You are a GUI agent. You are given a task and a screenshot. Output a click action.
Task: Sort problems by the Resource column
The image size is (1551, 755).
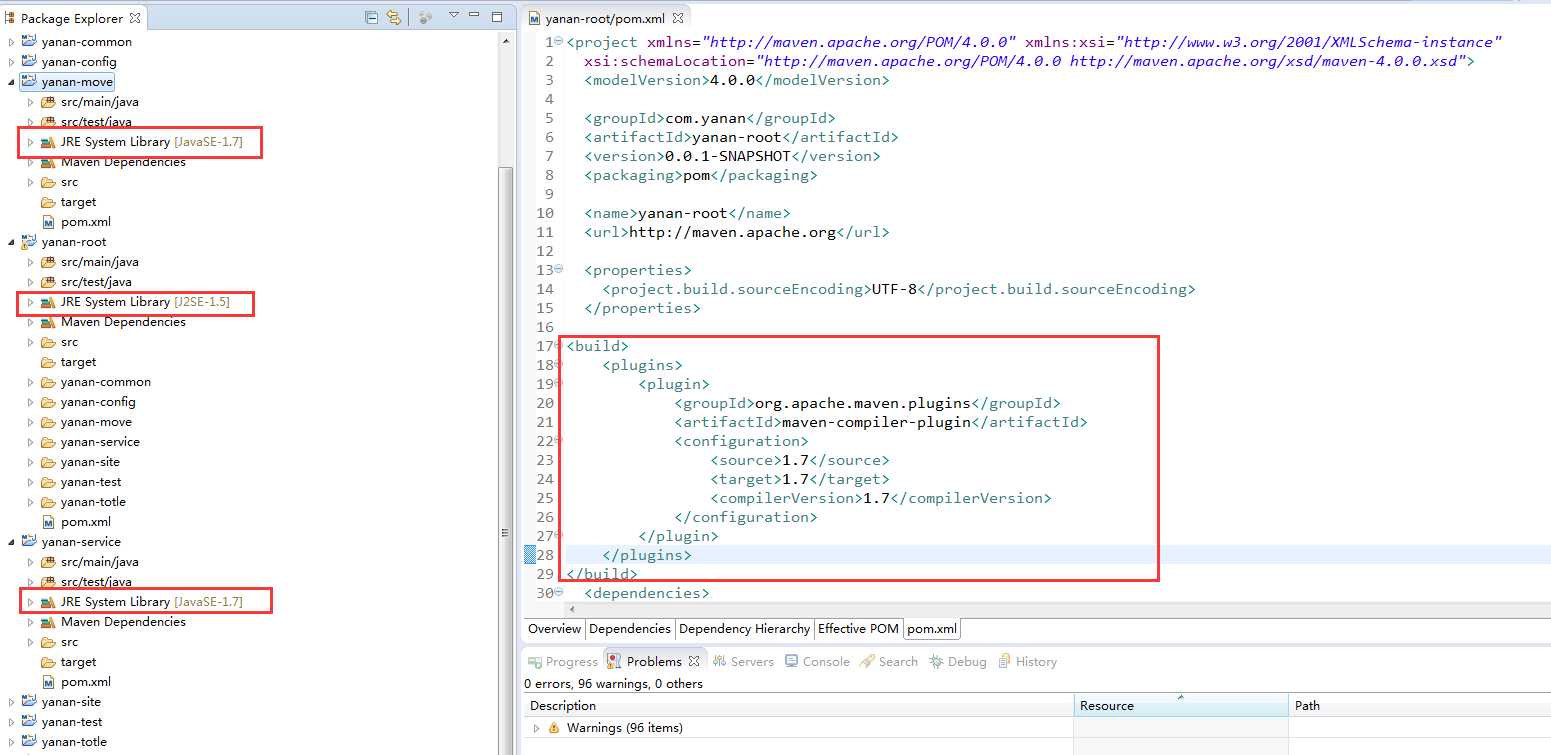click(1181, 706)
